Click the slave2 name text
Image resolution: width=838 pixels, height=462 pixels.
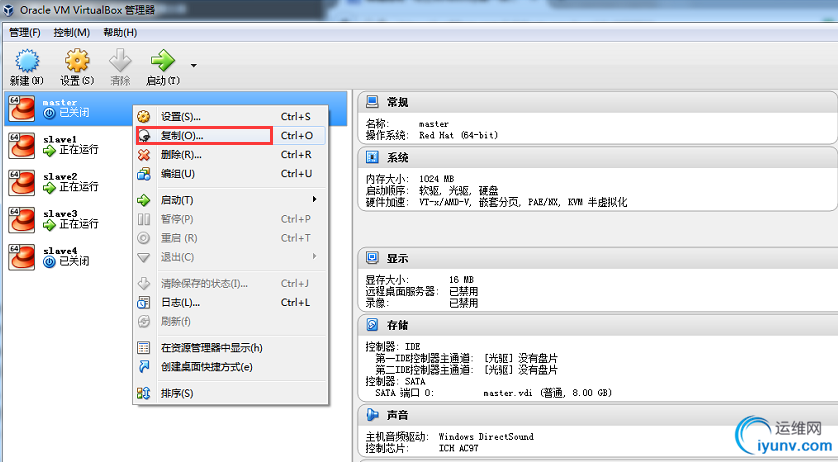tap(60, 176)
